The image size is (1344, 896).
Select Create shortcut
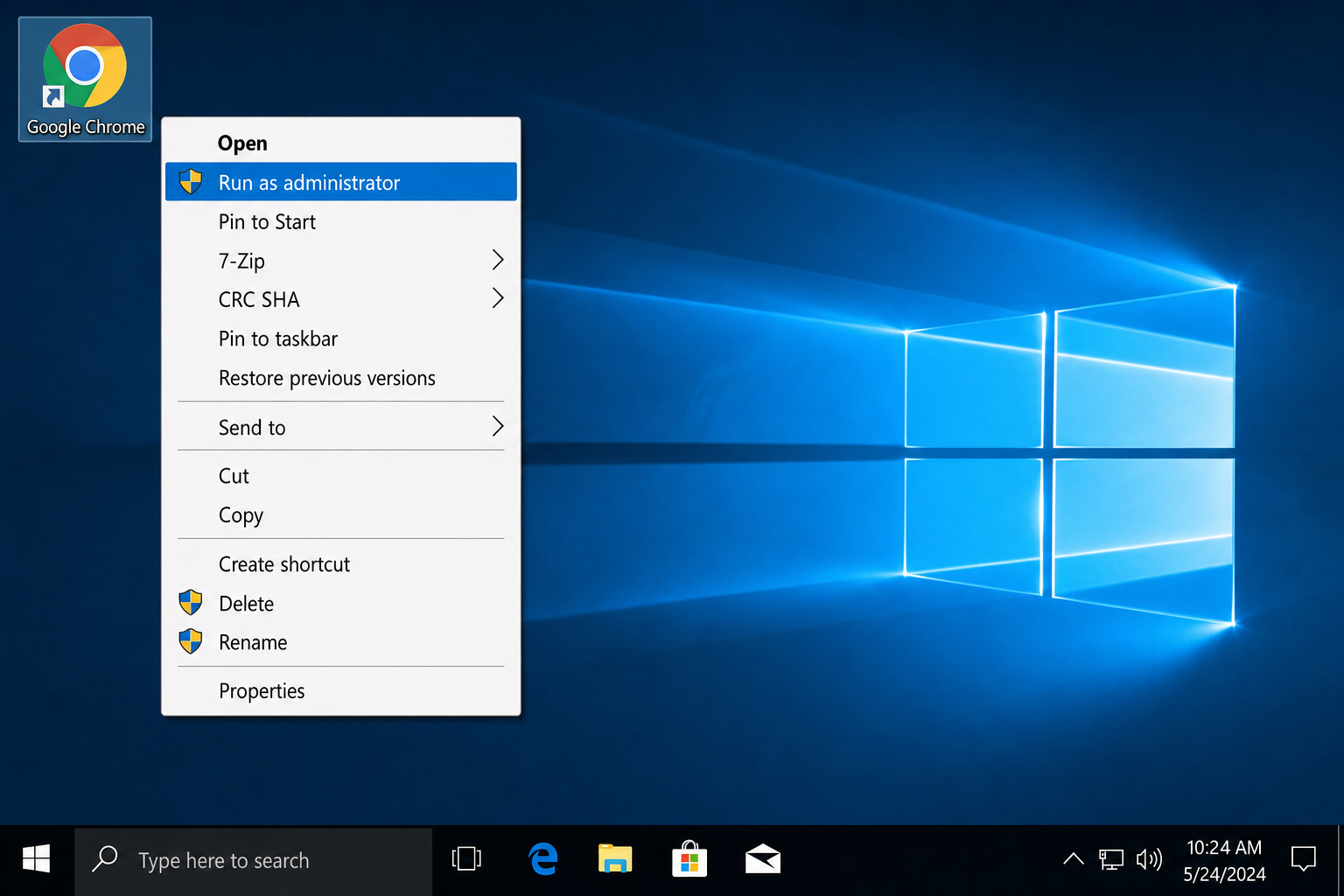click(341, 564)
